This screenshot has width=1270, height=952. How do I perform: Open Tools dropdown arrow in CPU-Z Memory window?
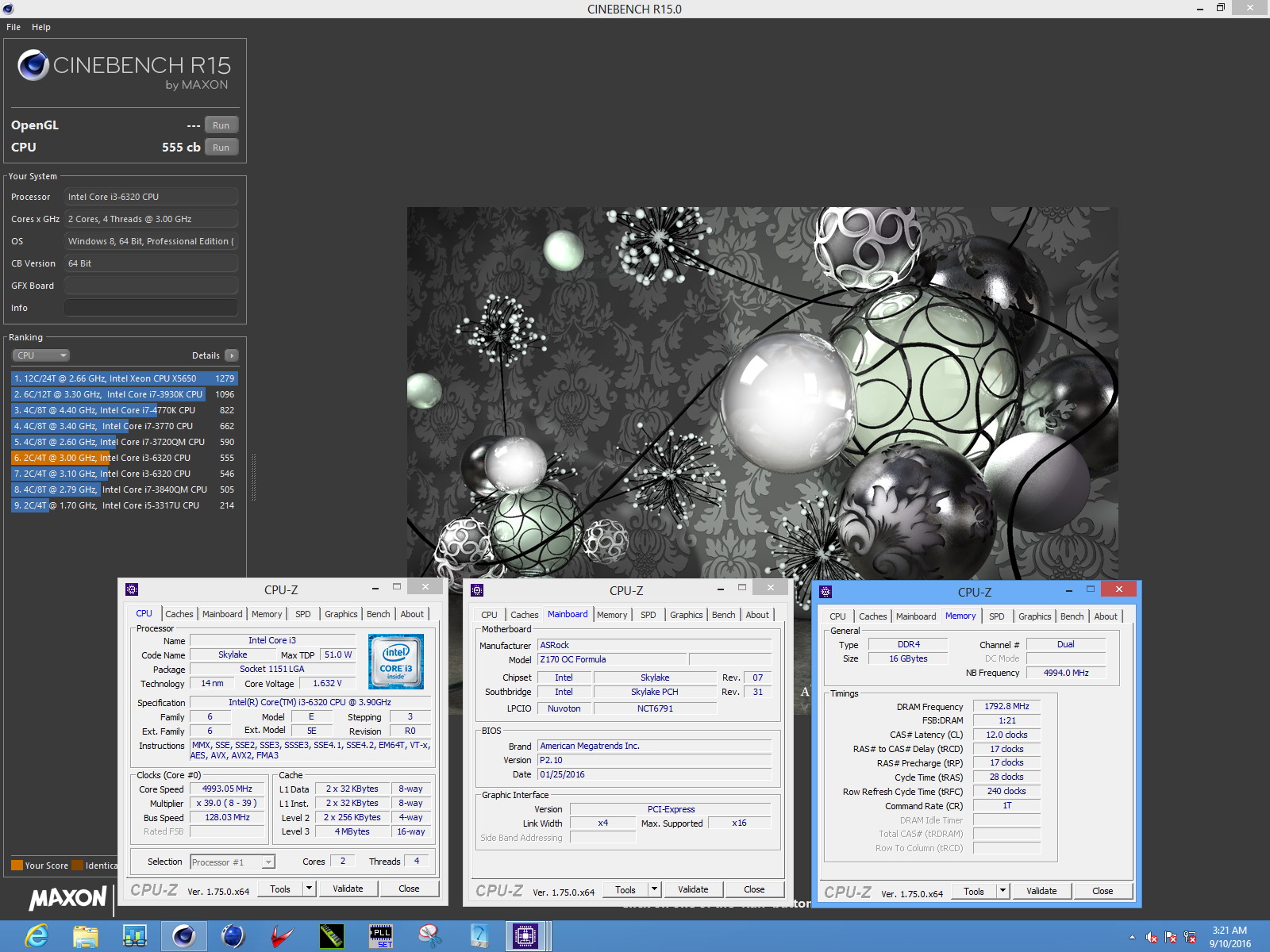point(1003,892)
